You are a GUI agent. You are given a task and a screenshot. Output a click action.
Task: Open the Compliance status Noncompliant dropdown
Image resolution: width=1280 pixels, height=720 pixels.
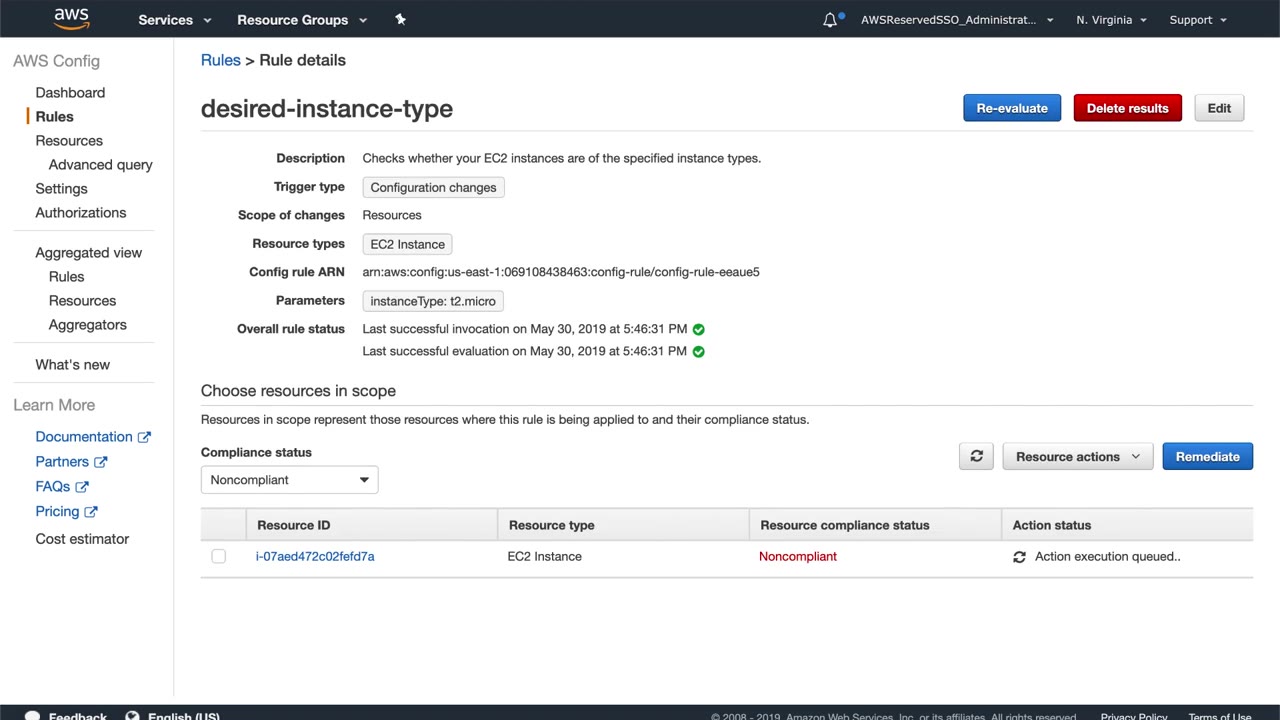pyautogui.click(x=289, y=480)
